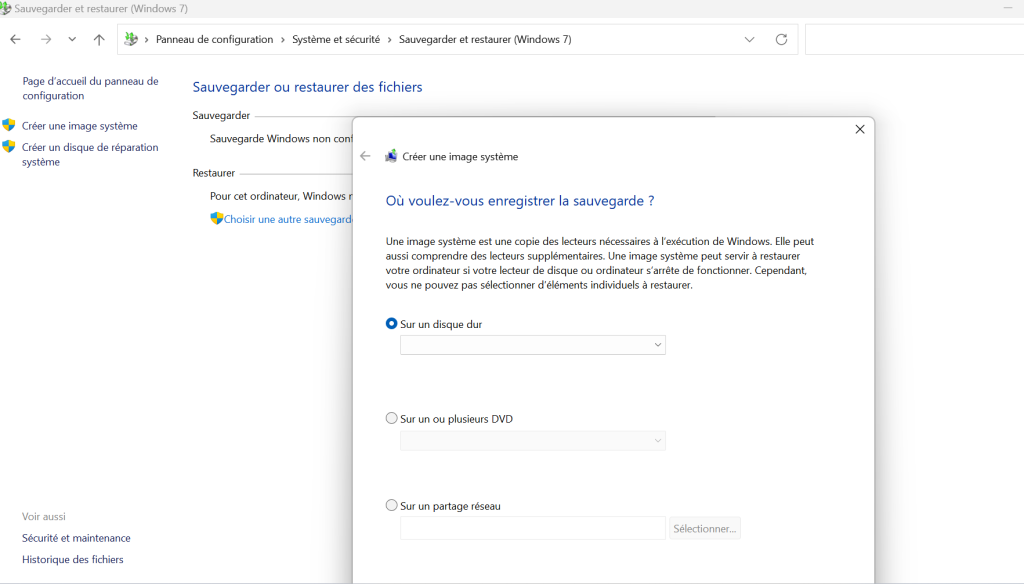Image resolution: width=1024 pixels, height=584 pixels.
Task: Click the Choisir une autre sauvegarde link
Action: [x=288, y=219]
